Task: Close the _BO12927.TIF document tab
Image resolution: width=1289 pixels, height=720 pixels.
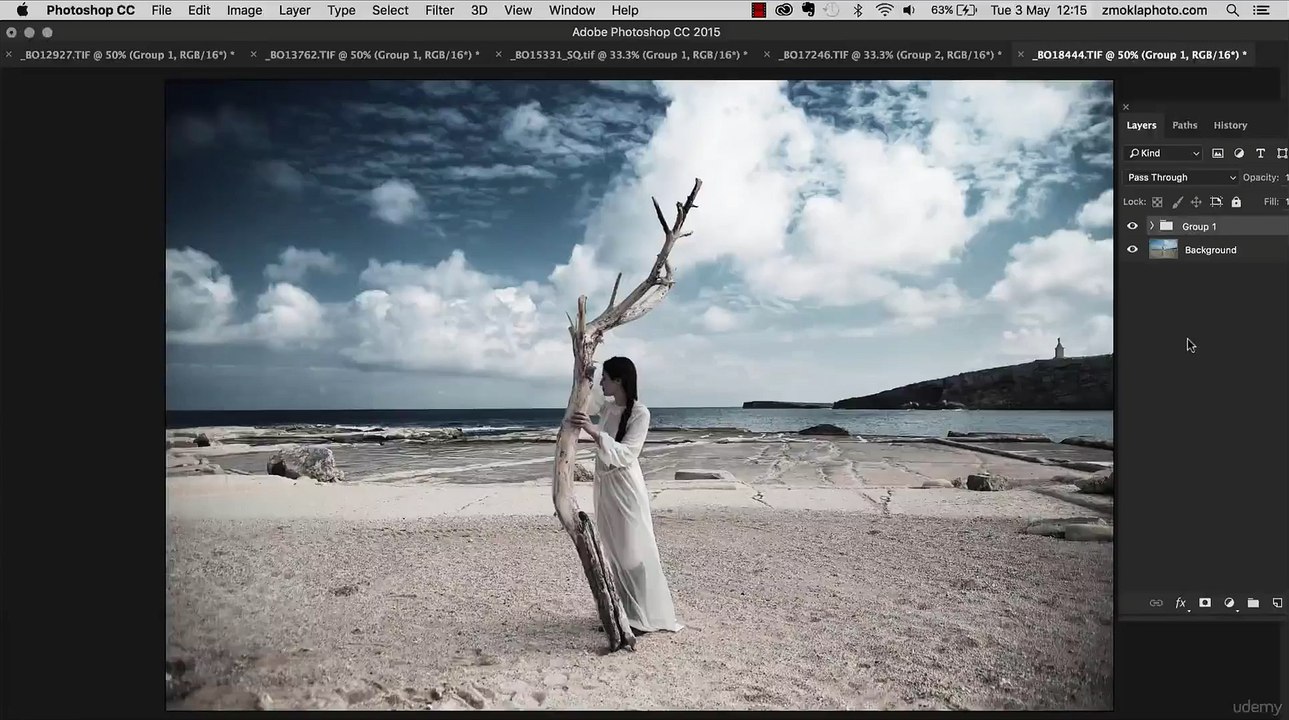Action: pos(8,55)
